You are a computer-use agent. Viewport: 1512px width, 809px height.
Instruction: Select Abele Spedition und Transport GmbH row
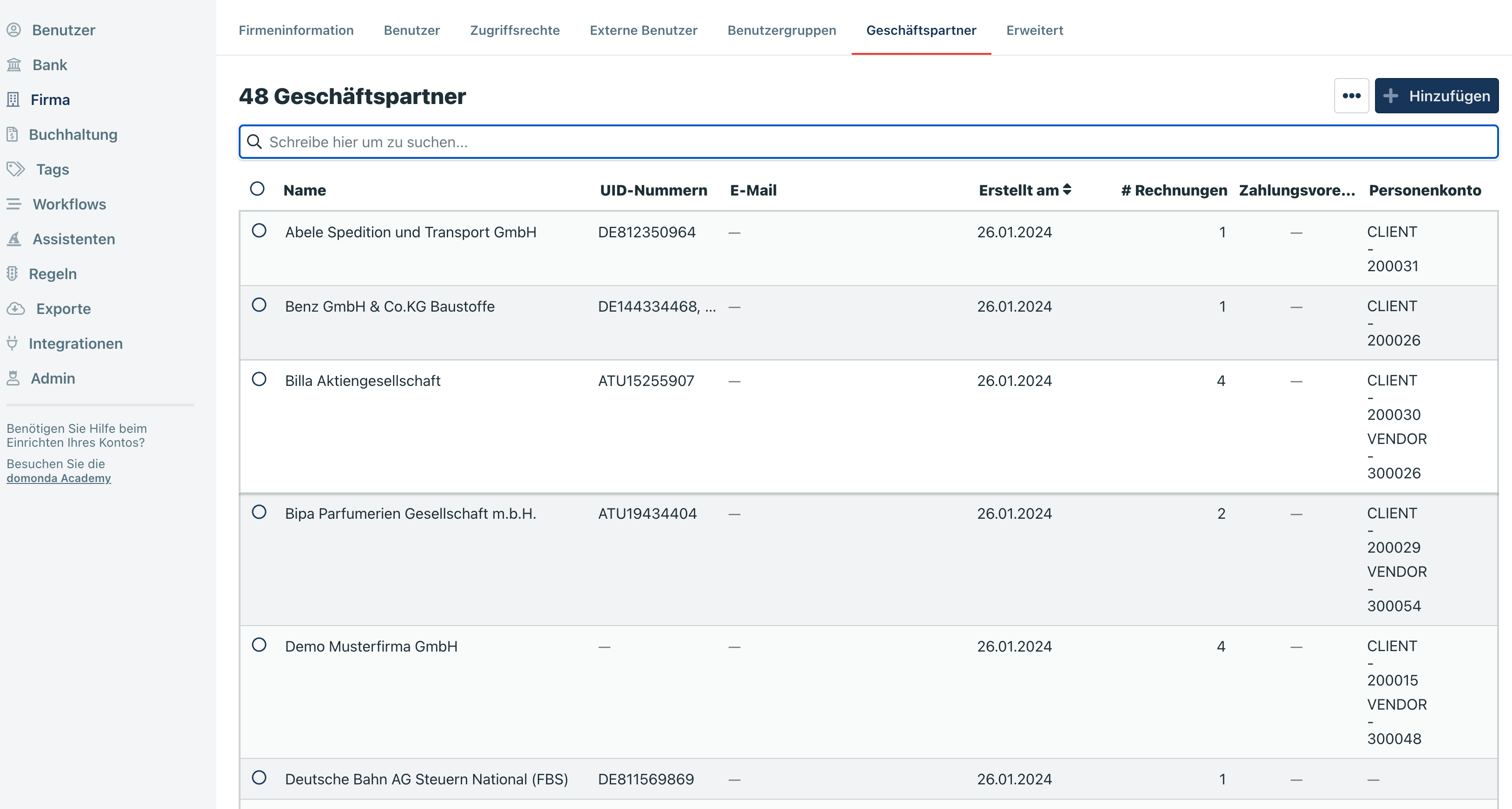tap(259, 231)
